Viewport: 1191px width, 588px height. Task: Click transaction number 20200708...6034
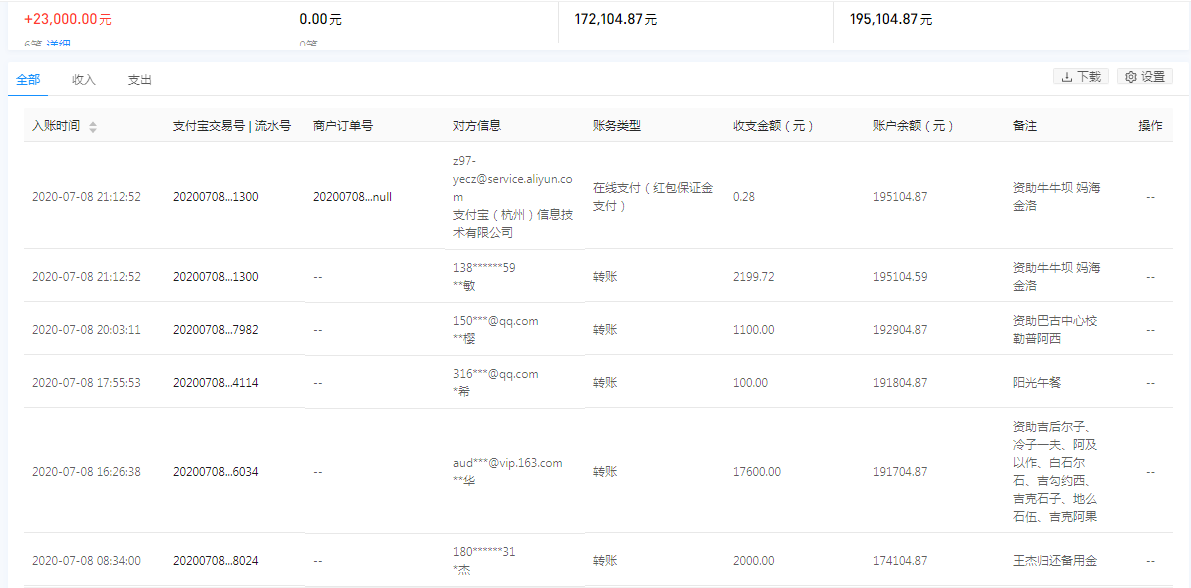[215, 472]
